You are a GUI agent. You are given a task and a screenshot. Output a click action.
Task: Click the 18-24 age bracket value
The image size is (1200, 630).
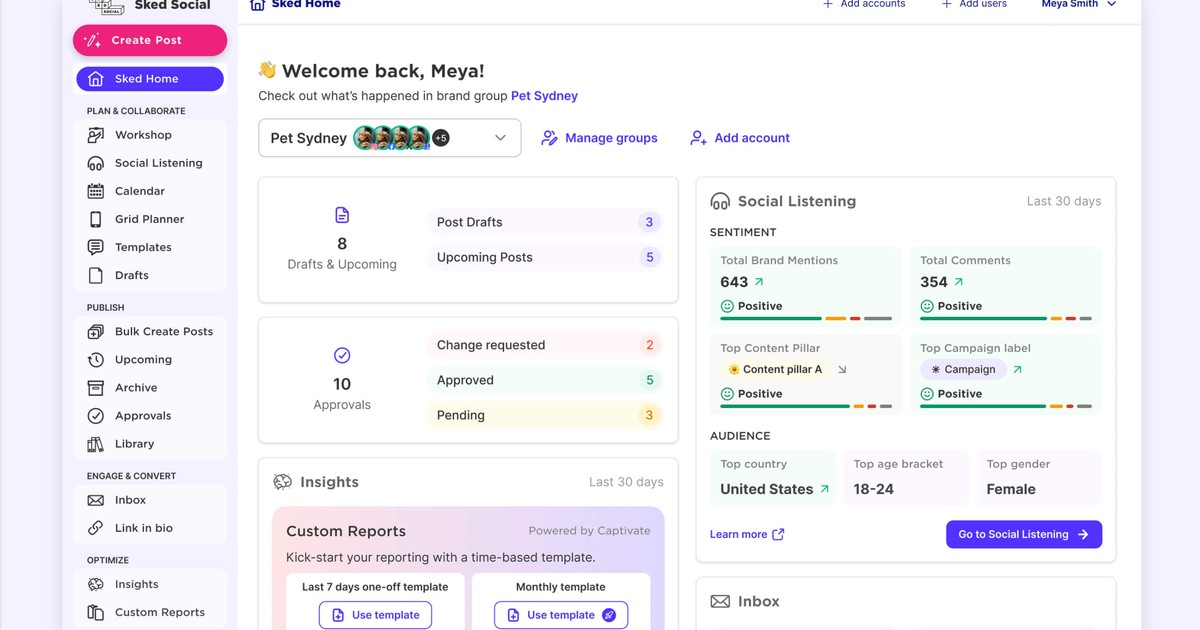point(873,489)
